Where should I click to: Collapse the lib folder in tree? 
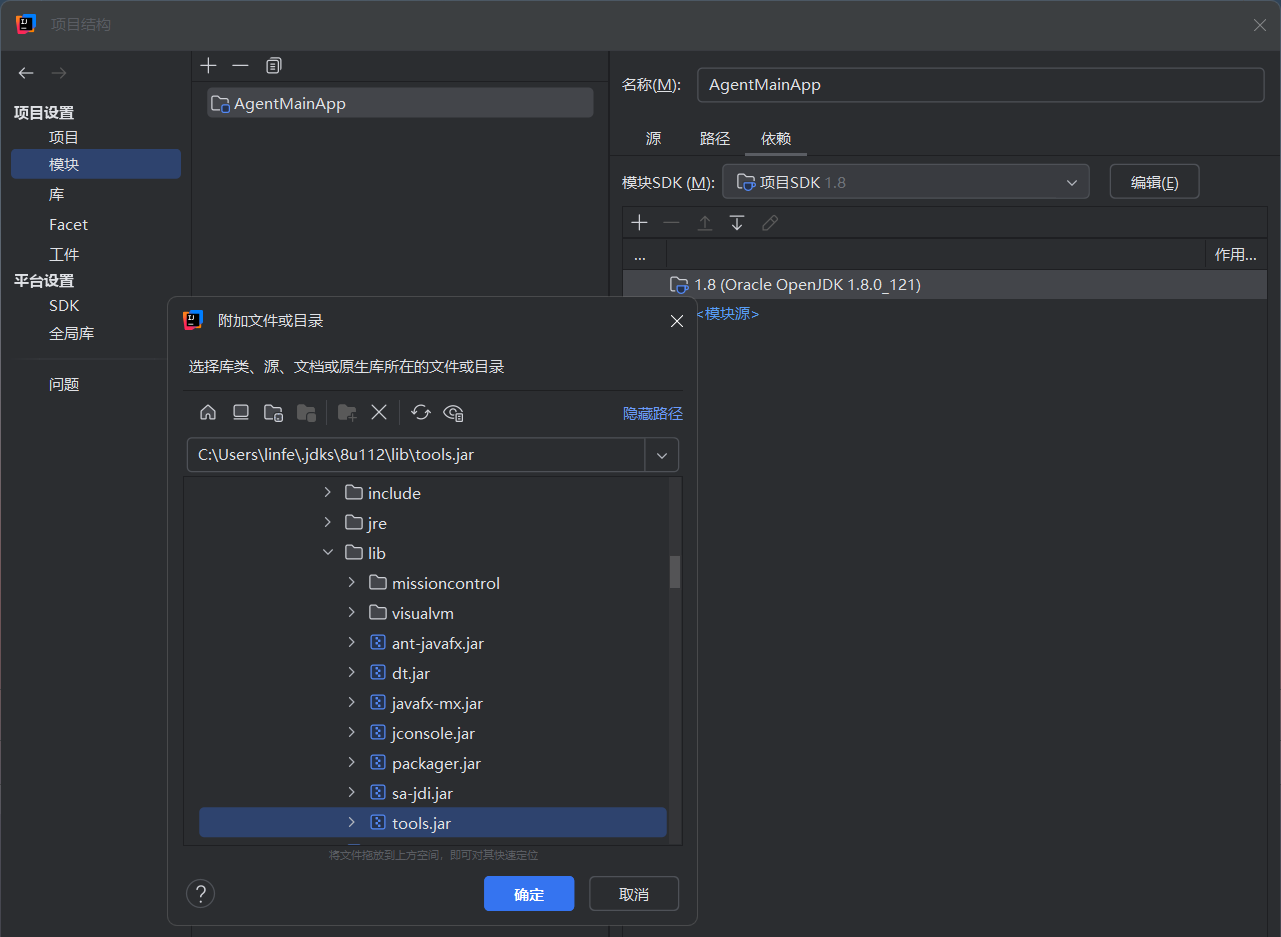pos(328,553)
